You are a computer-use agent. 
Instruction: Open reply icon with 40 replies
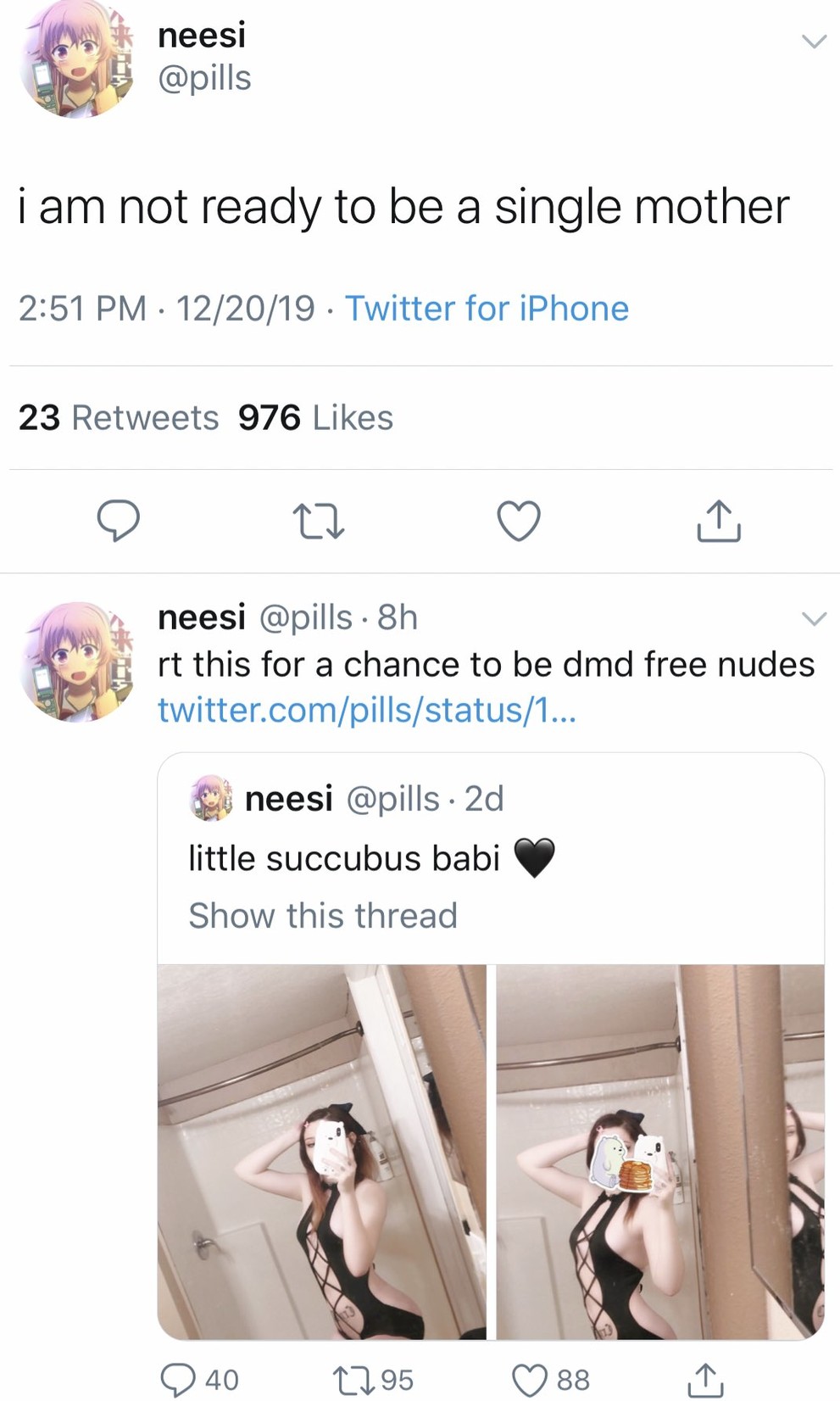coord(179,1379)
